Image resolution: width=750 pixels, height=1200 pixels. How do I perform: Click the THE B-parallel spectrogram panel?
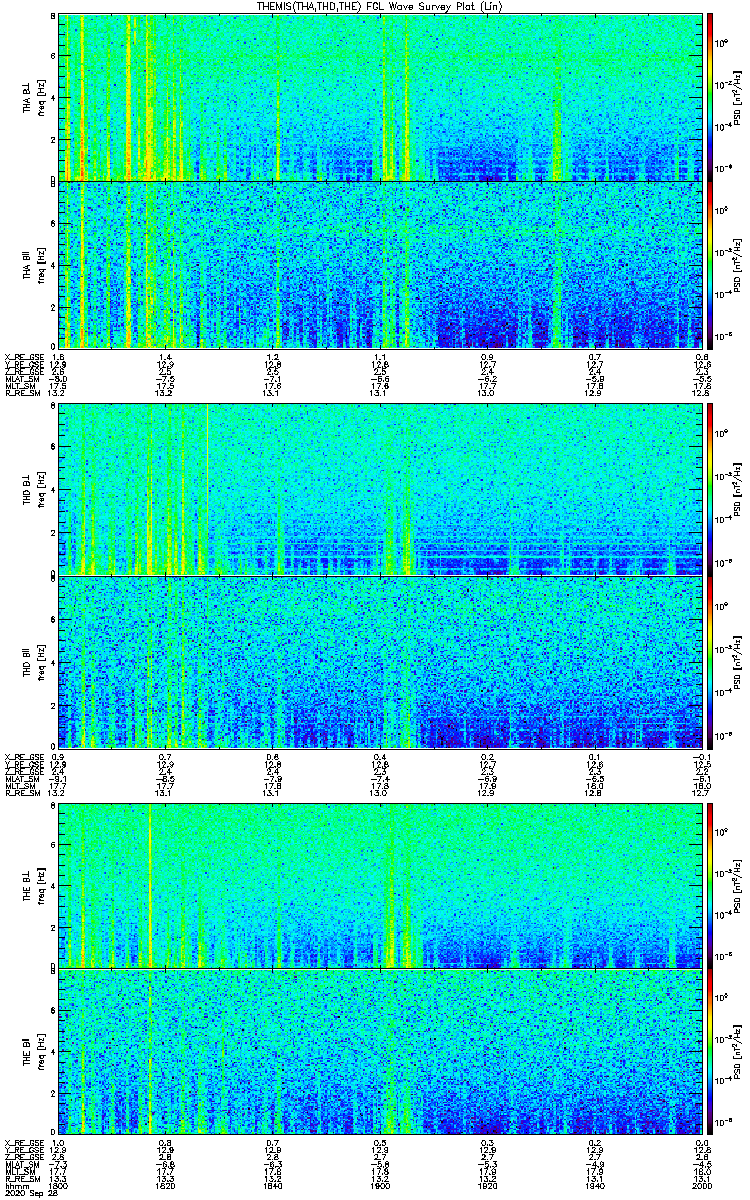click(x=381, y=1051)
